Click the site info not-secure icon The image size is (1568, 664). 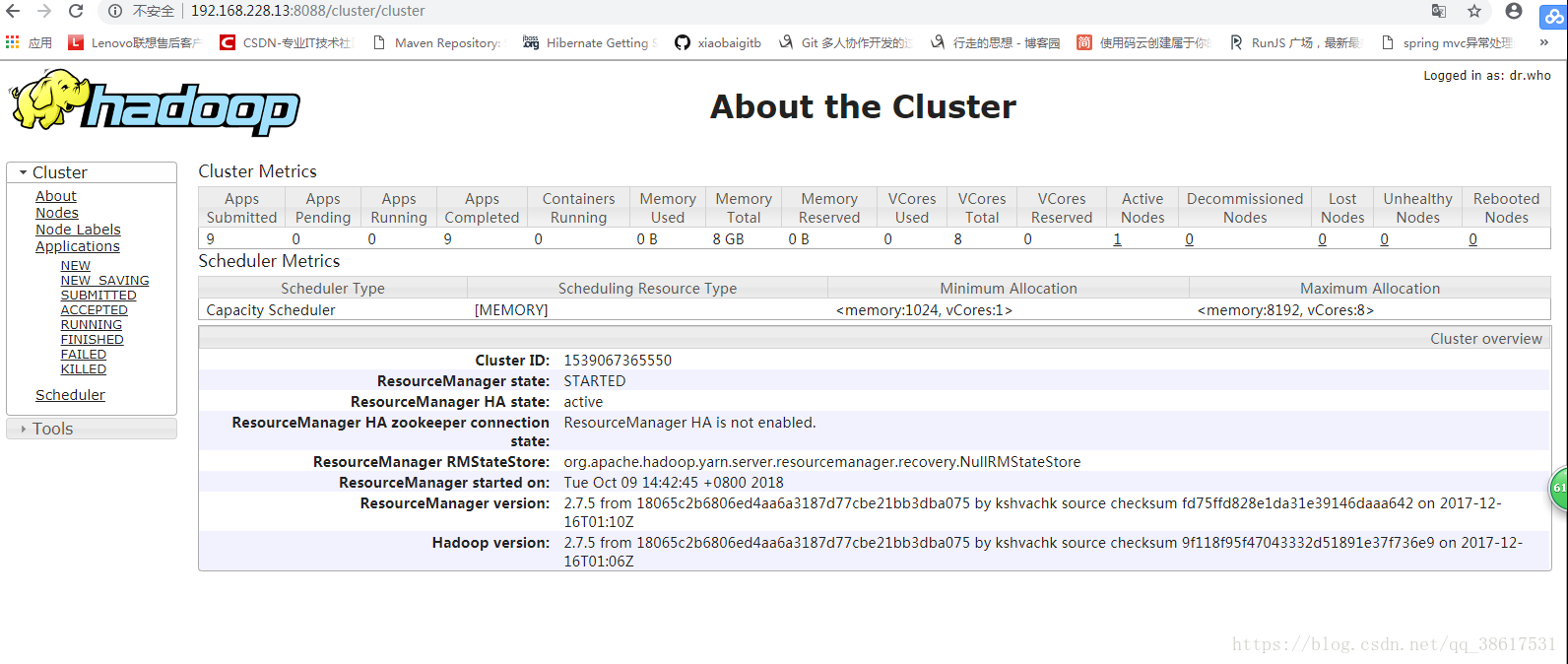point(115,11)
